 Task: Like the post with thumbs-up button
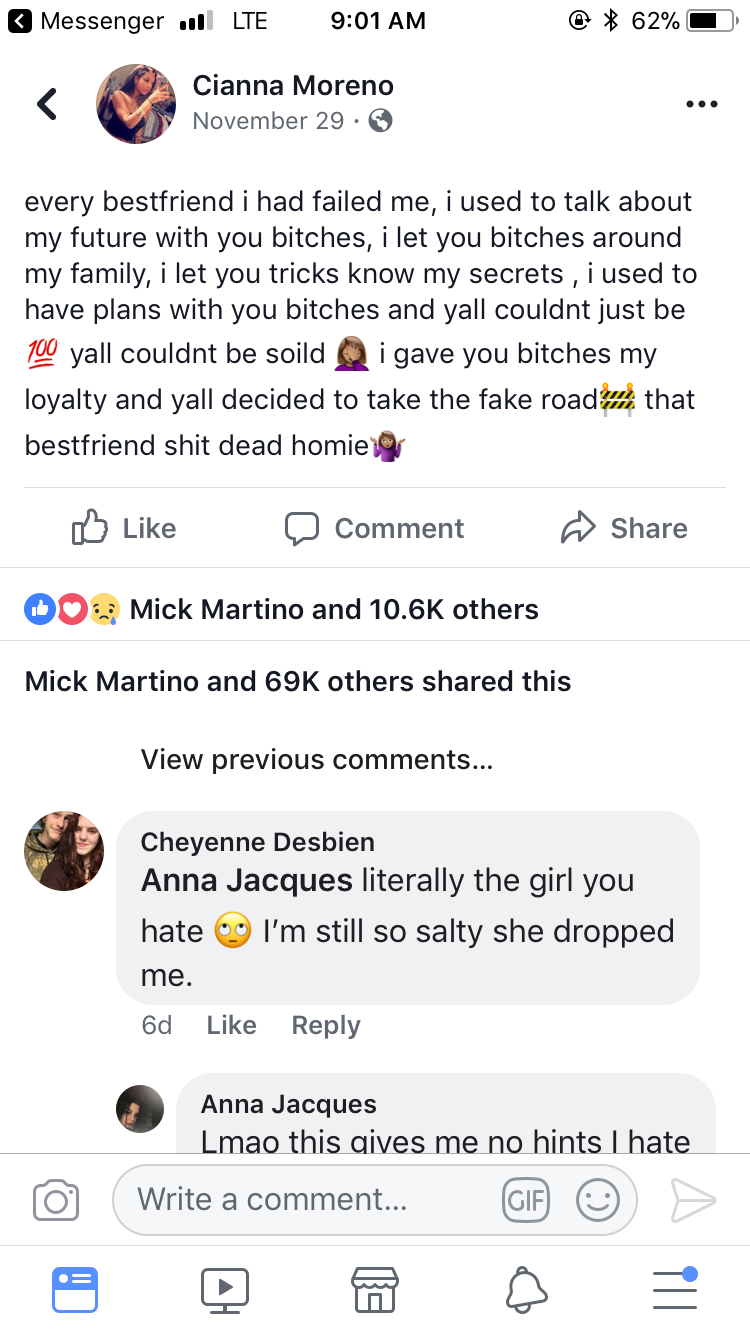point(125,528)
